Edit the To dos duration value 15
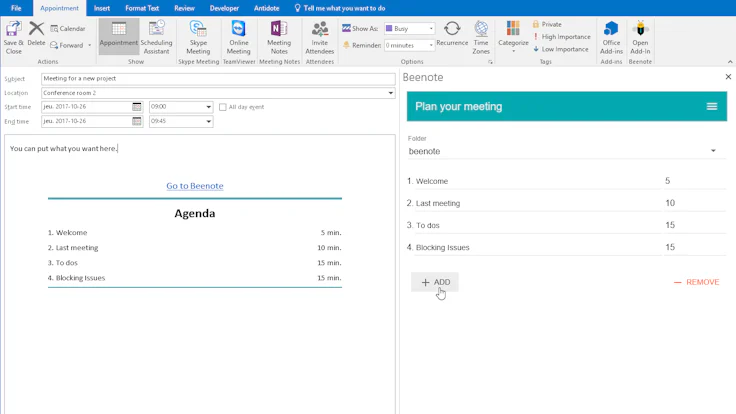 coord(695,225)
